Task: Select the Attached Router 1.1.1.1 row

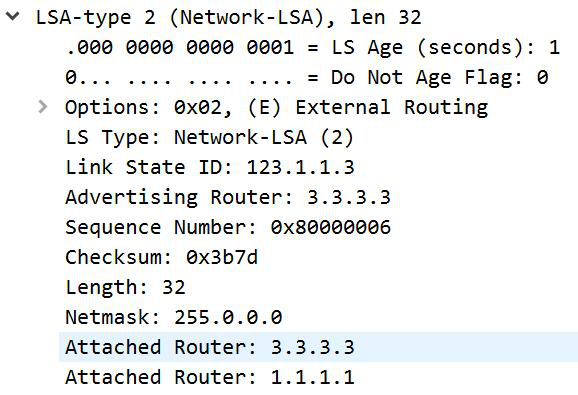Action: tap(210, 377)
